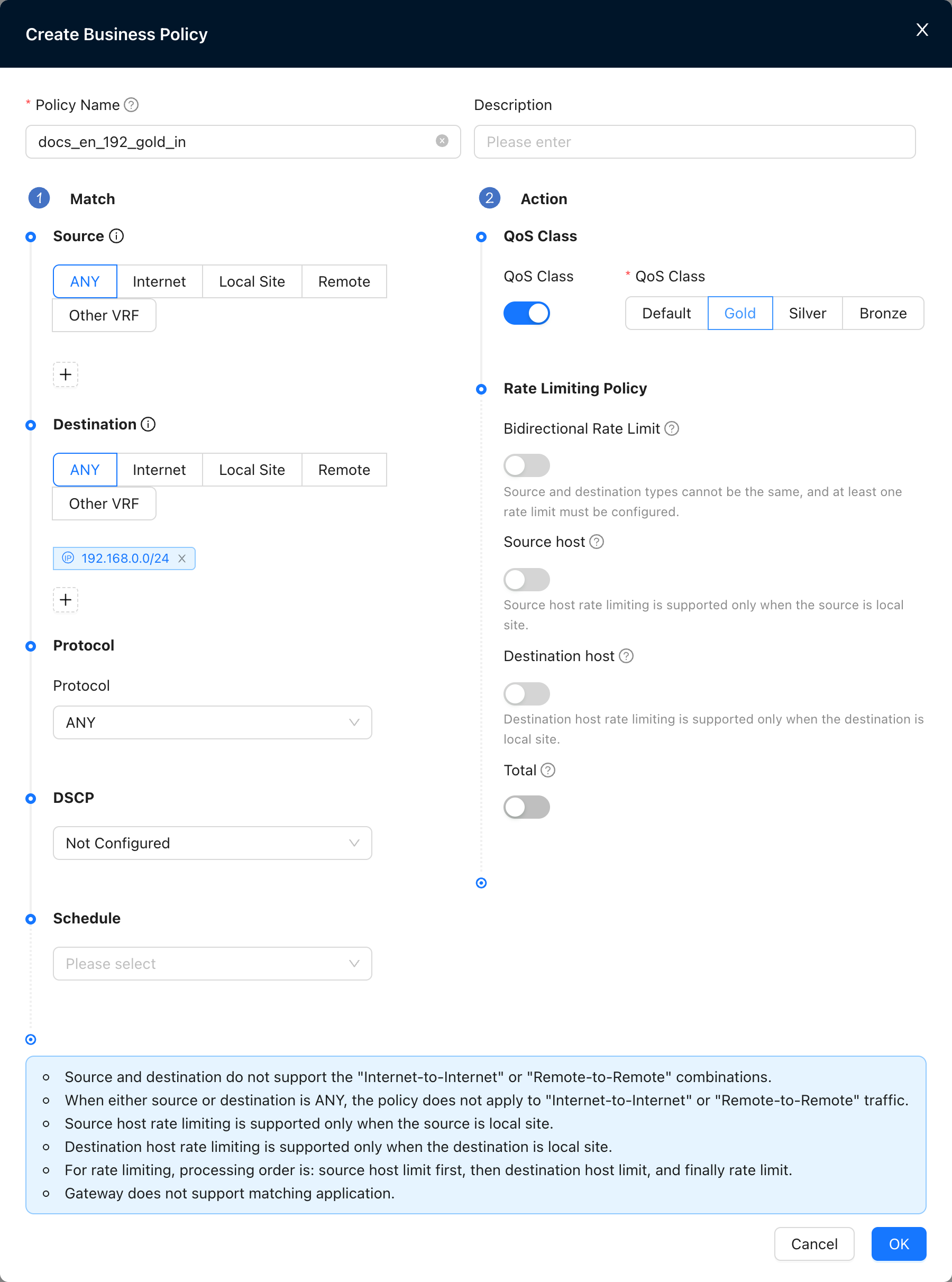Click the Destination info icon
Viewport: 952px width, 1282px height.
pyautogui.click(x=149, y=425)
